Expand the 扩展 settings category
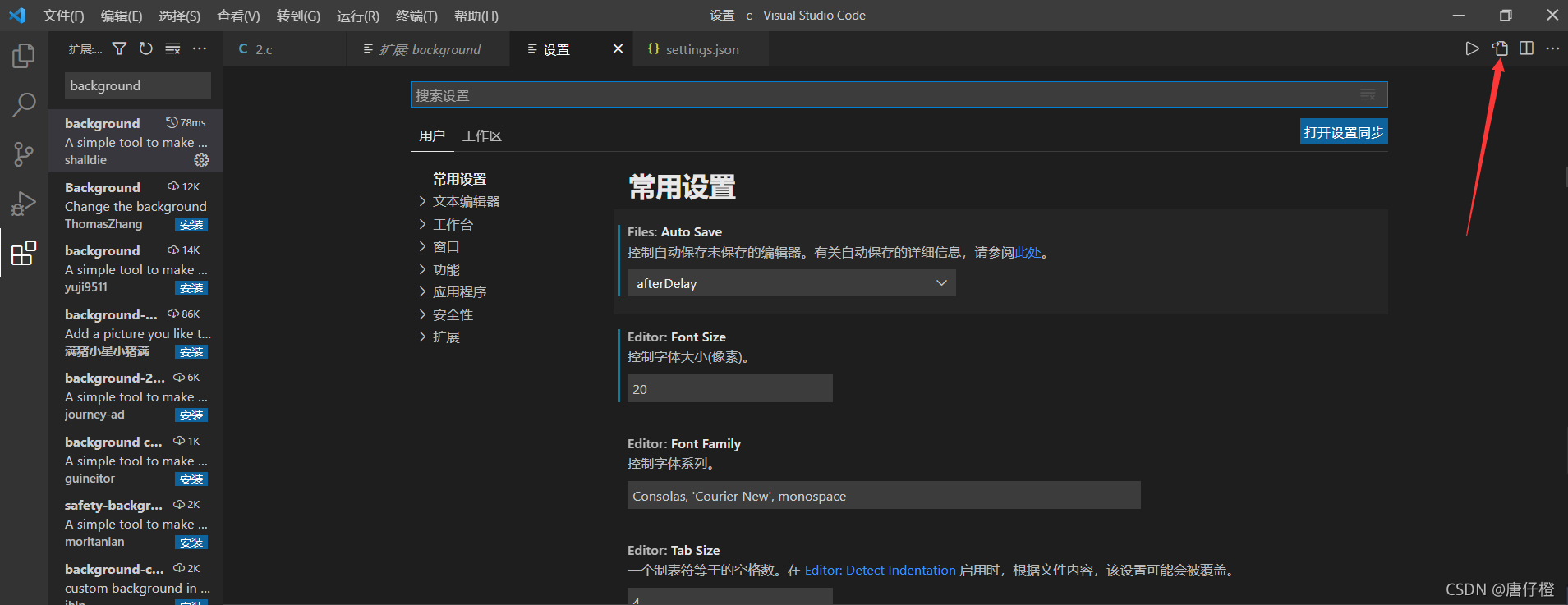 [439, 337]
